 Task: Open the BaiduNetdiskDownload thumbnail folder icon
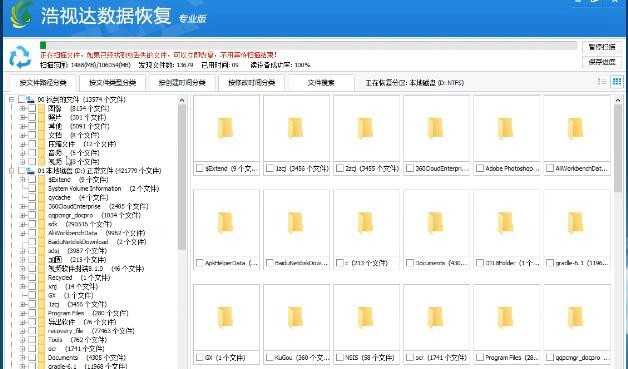[296, 223]
